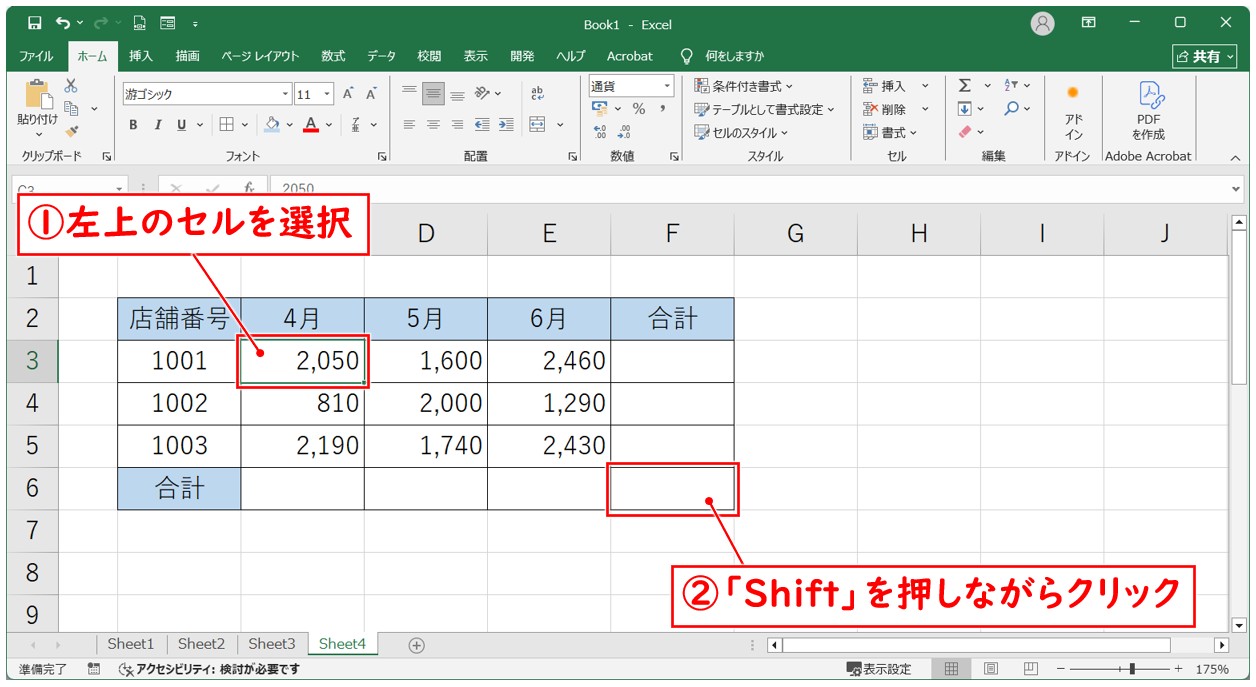This screenshot has width=1256, height=687.
Task: Select cell containing 1,740
Action: coord(426,446)
